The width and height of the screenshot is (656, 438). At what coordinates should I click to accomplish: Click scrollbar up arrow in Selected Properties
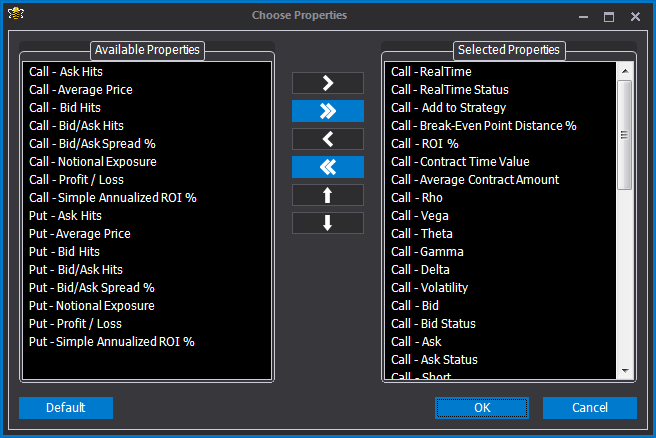[x=625, y=71]
